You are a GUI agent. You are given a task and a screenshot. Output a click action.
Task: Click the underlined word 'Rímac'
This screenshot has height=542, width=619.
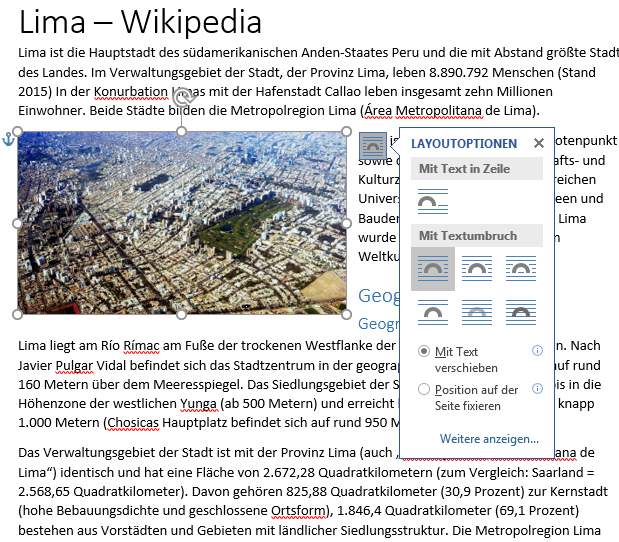[141, 346]
